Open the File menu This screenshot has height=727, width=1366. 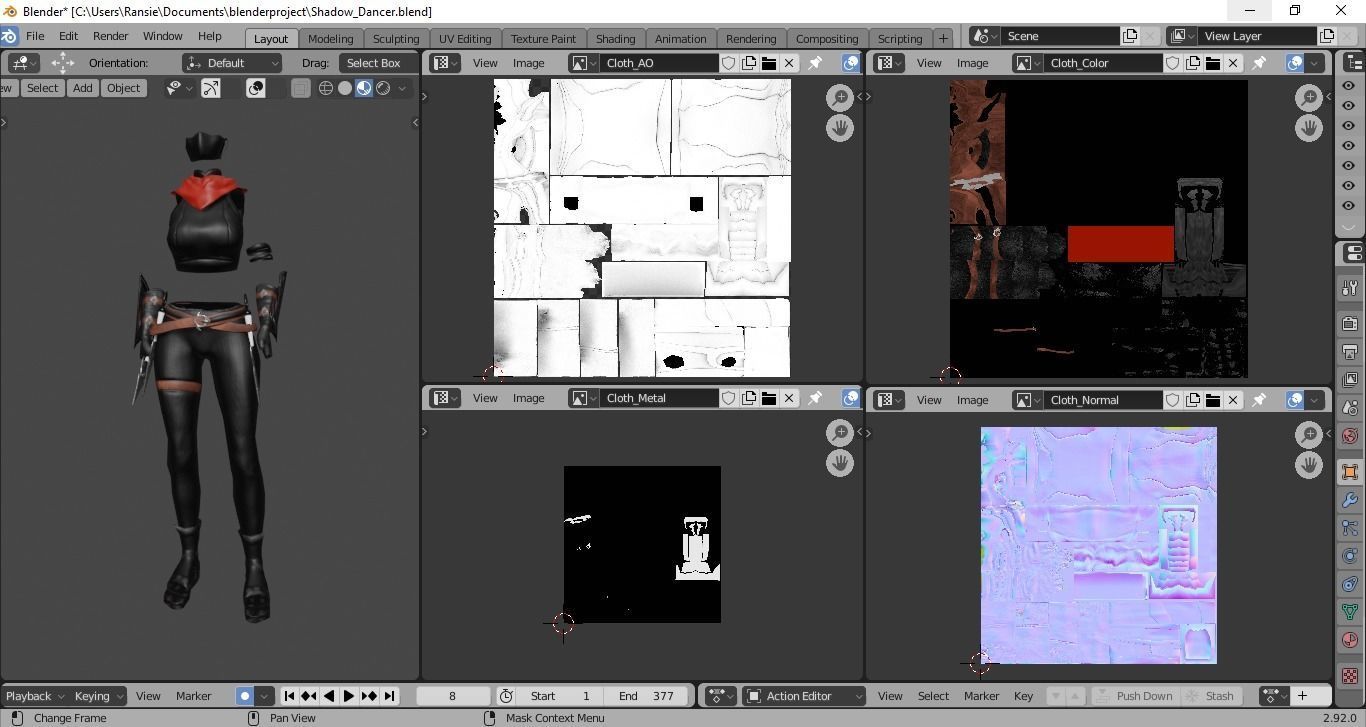point(35,36)
